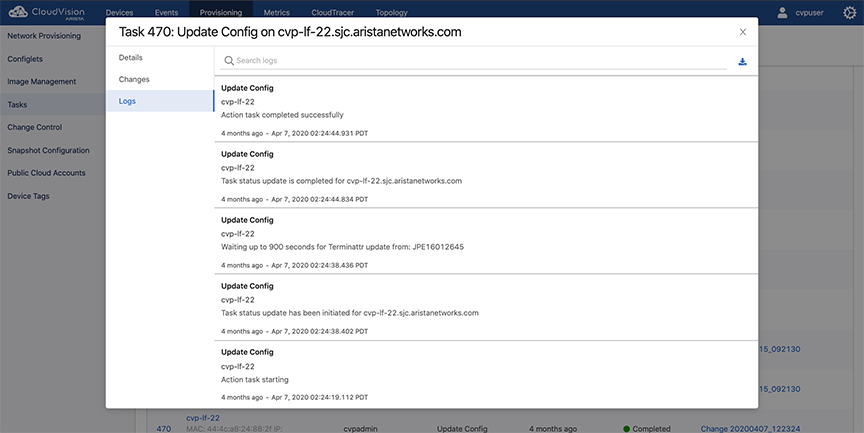Click Completed status in task table
Image resolution: width=864 pixels, height=433 pixels.
(x=647, y=429)
